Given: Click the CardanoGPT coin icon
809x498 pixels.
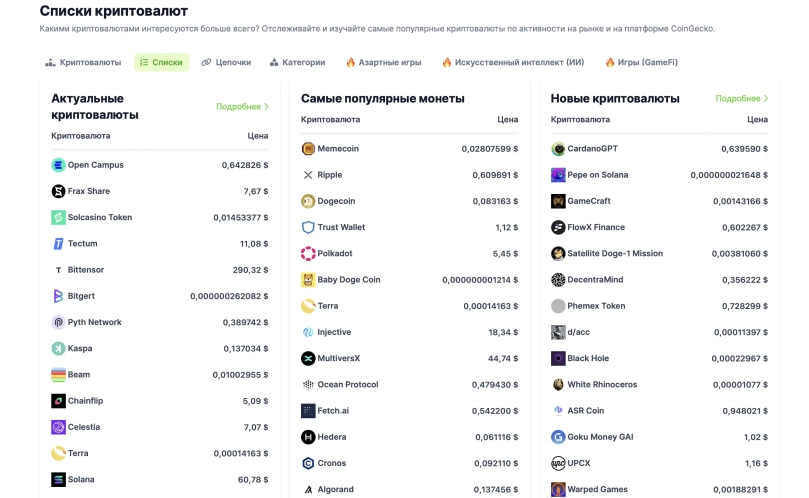Looking at the screenshot, I should click(x=558, y=149).
